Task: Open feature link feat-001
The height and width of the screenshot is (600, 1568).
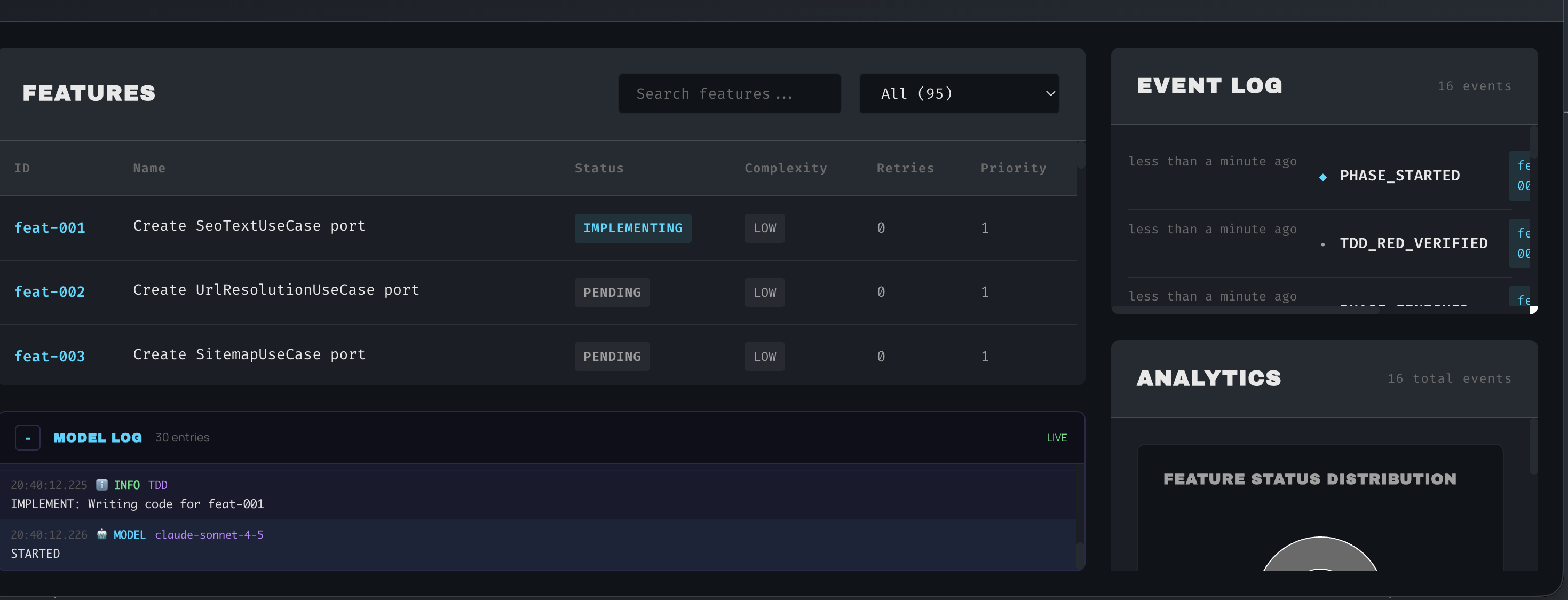Action: [x=49, y=227]
